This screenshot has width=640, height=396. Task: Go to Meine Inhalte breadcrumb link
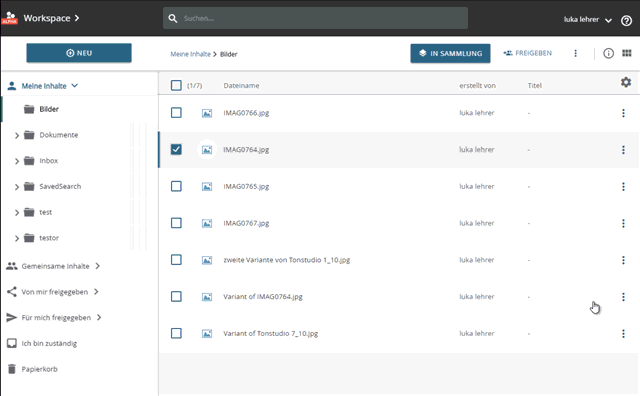point(190,54)
